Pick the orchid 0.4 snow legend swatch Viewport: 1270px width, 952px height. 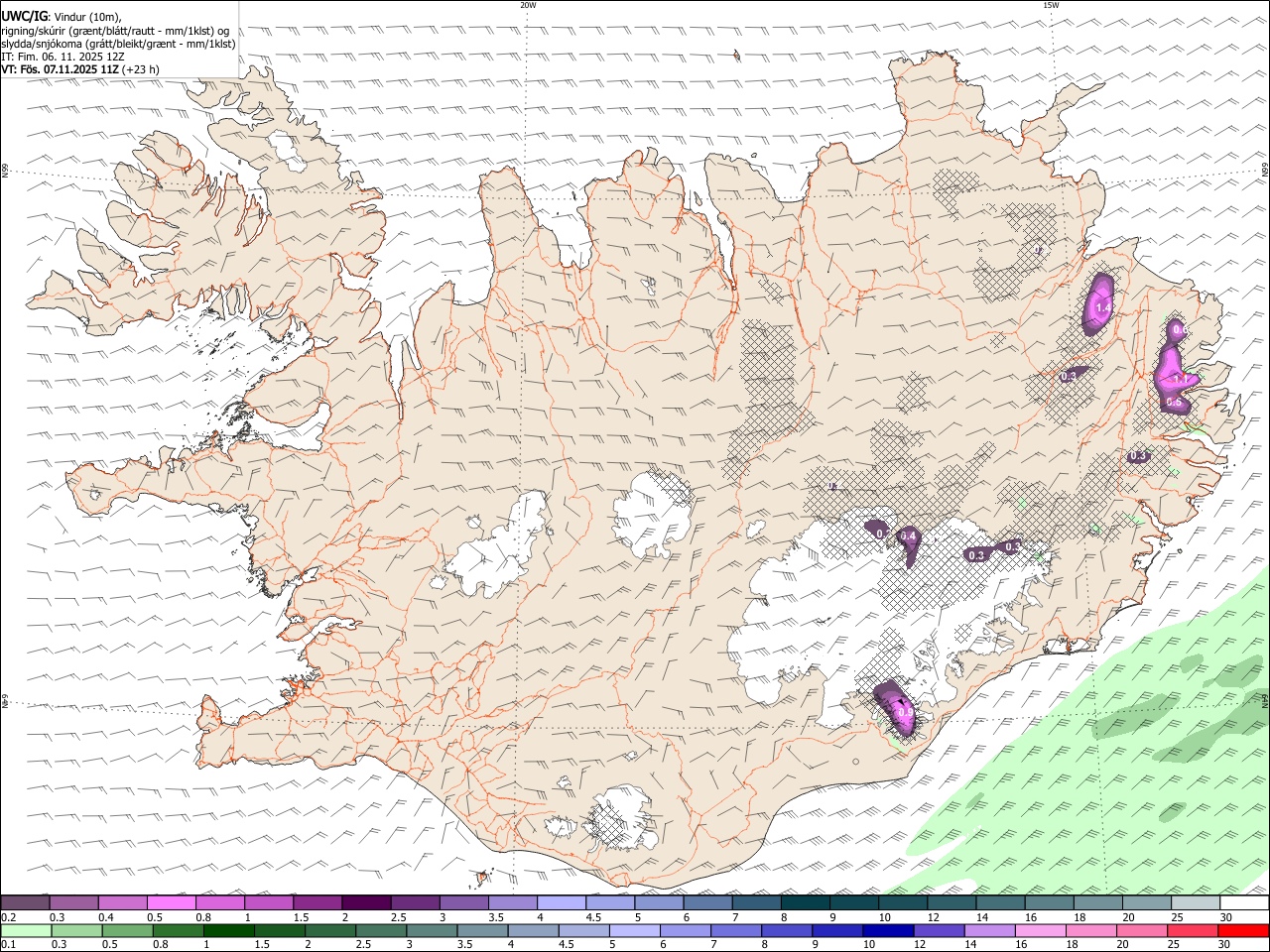(x=122, y=902)
